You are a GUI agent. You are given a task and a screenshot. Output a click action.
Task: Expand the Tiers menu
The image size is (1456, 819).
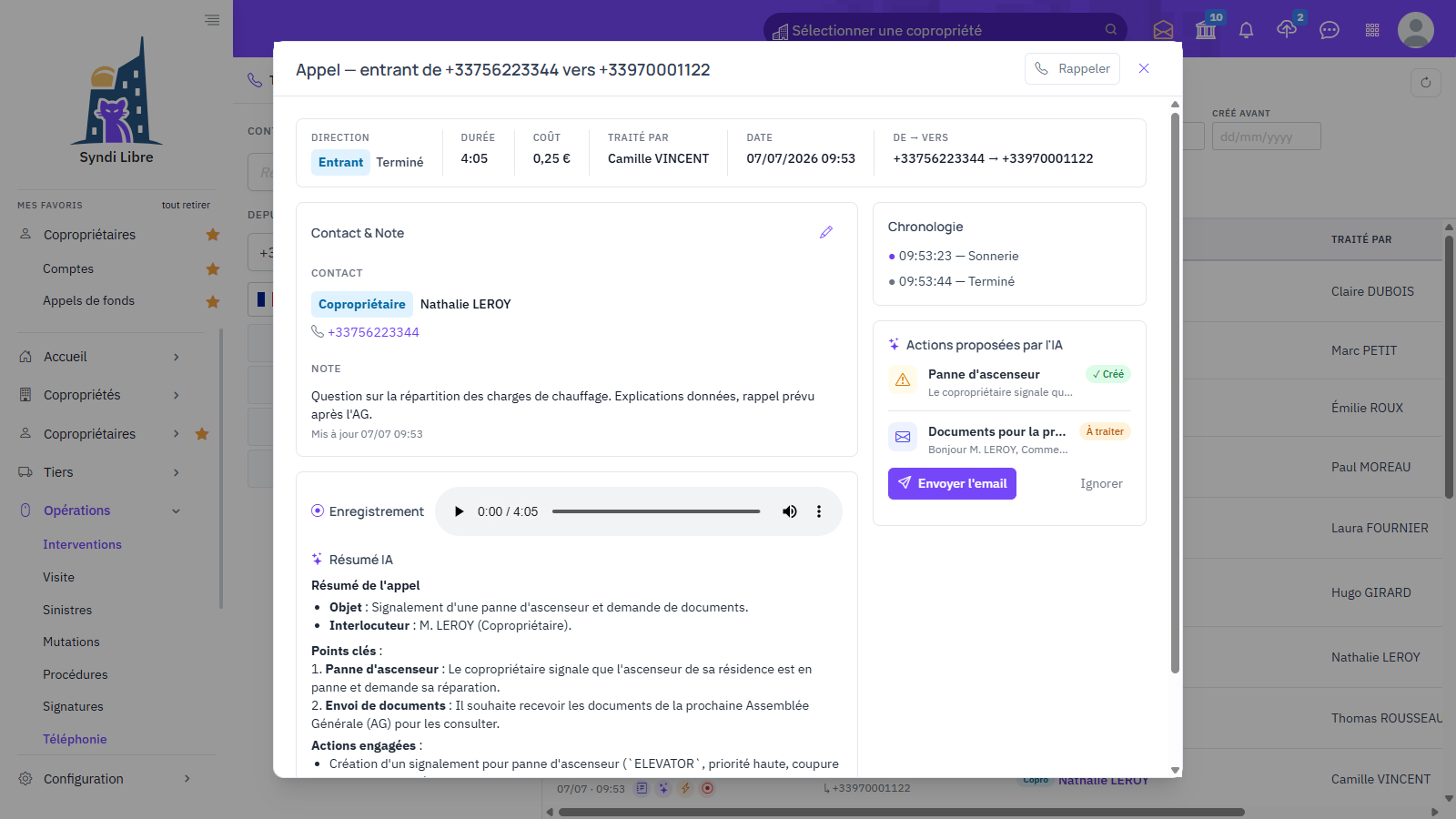(100, 472)
